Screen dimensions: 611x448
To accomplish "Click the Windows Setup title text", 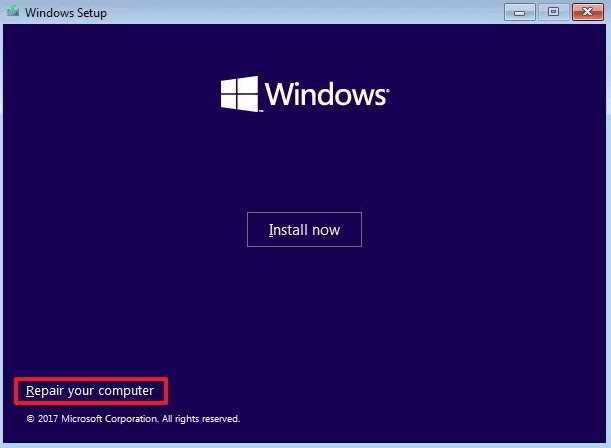I will click(x=66, y=13).
